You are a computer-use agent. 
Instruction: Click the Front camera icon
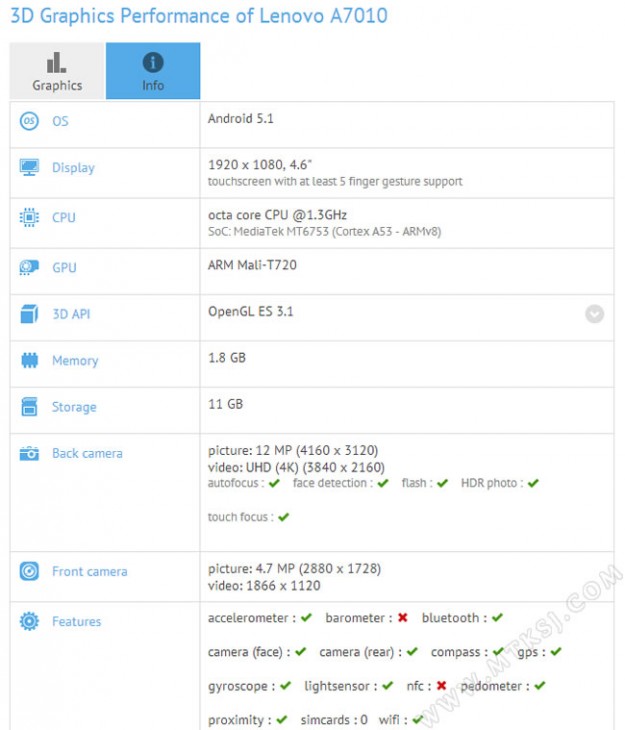(29, 572)
